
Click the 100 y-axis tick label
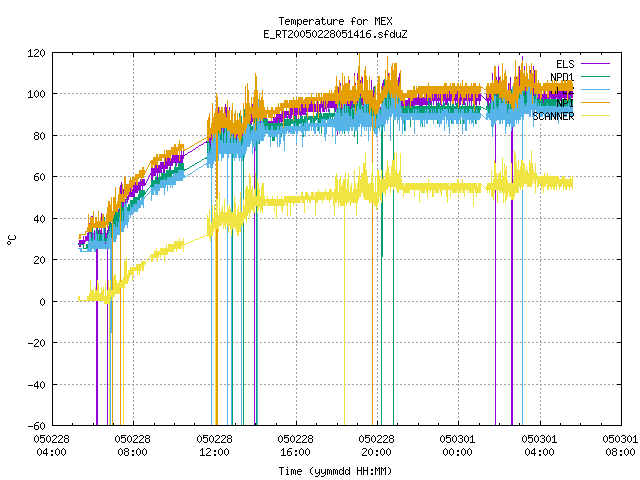(36, 94)
